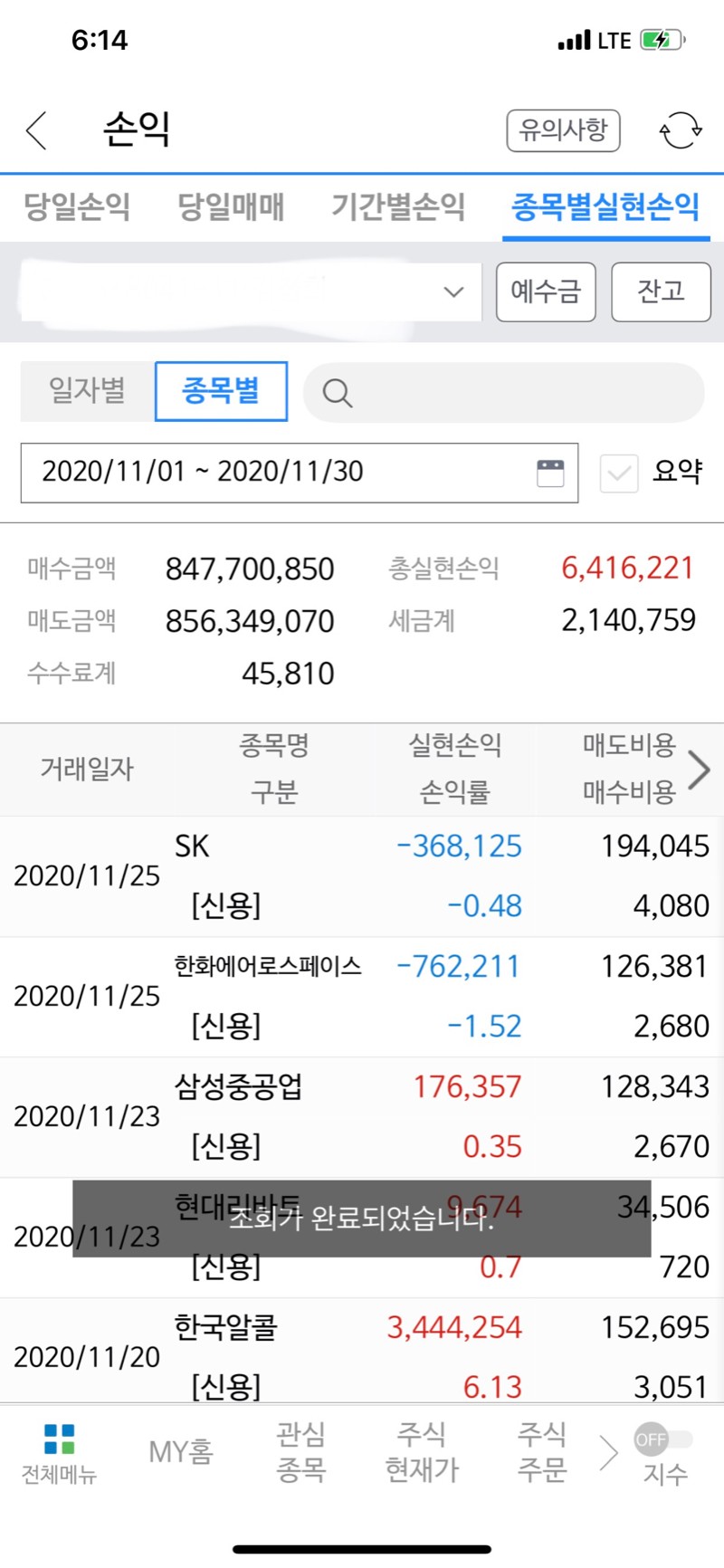Tap the date range field 2020/11/01 ~ 2020/11/30
The image size is (724, 1568).
300,473
